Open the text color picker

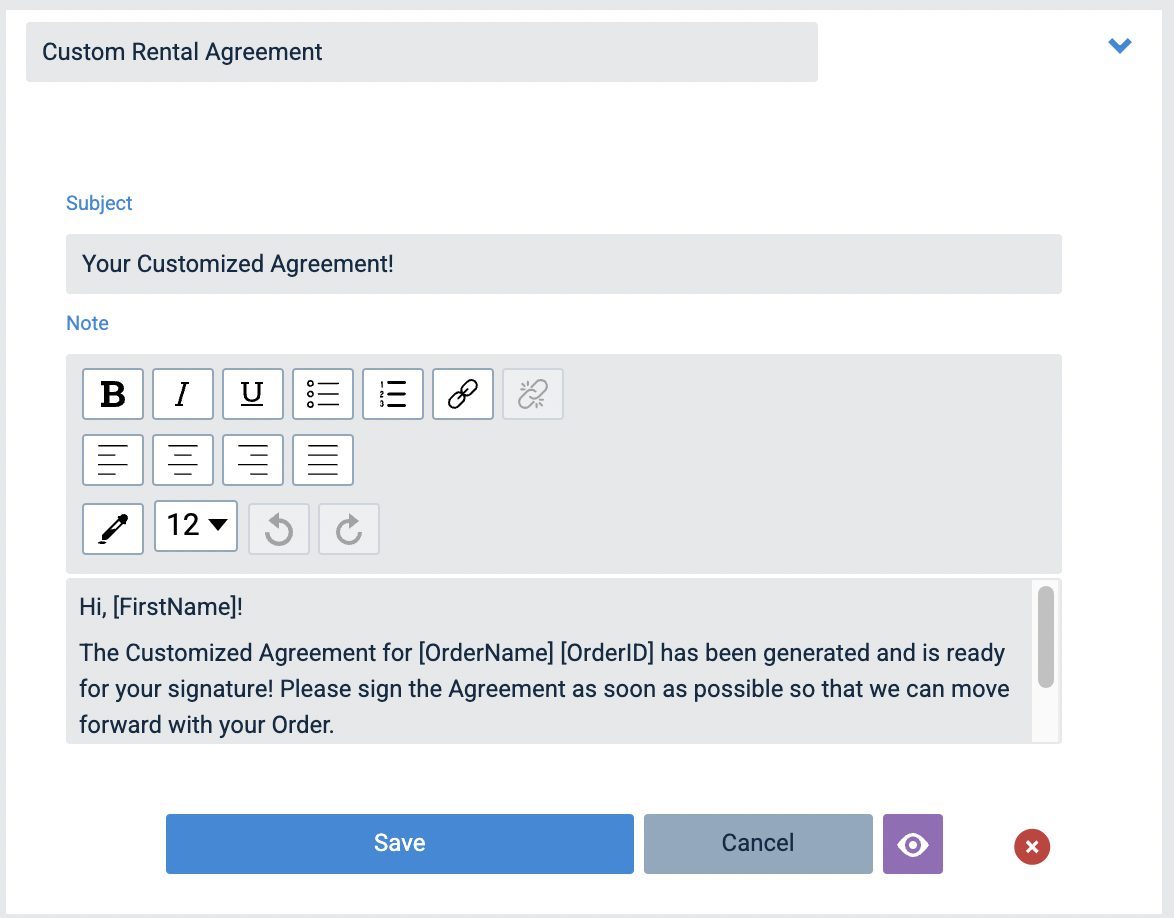[113, 528]
